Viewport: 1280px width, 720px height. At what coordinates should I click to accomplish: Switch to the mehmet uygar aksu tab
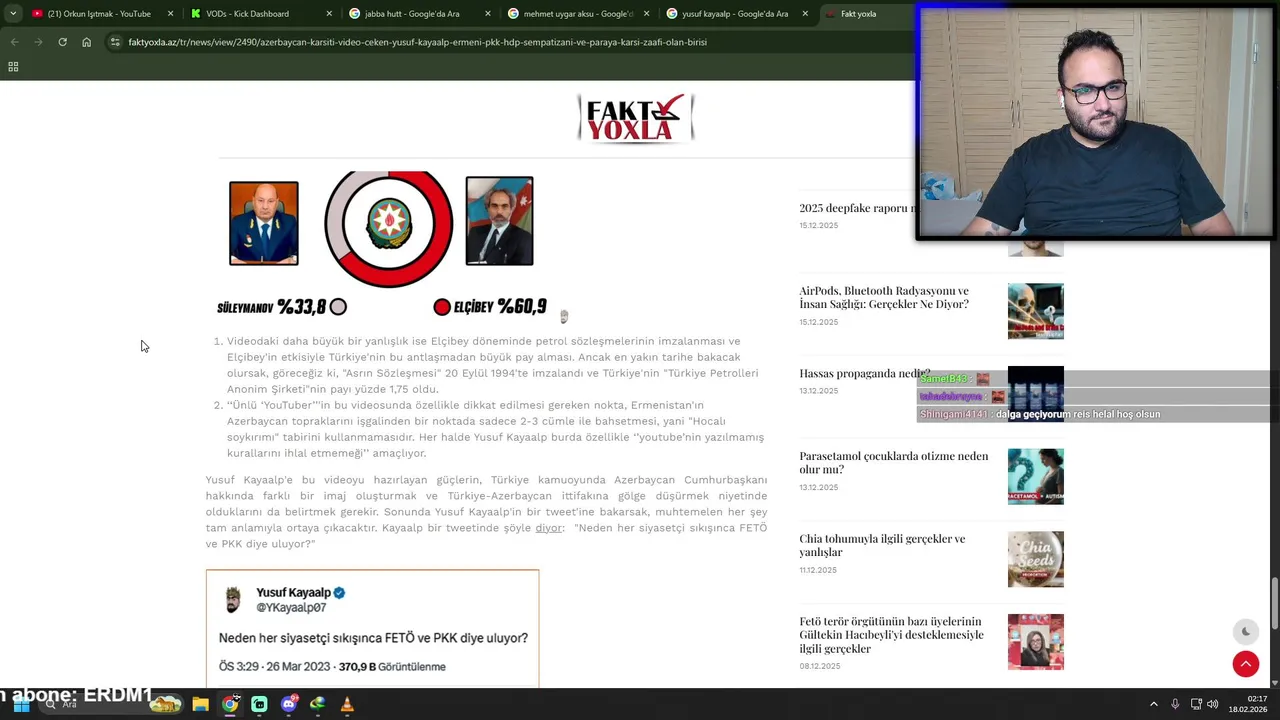click(580, 14)
